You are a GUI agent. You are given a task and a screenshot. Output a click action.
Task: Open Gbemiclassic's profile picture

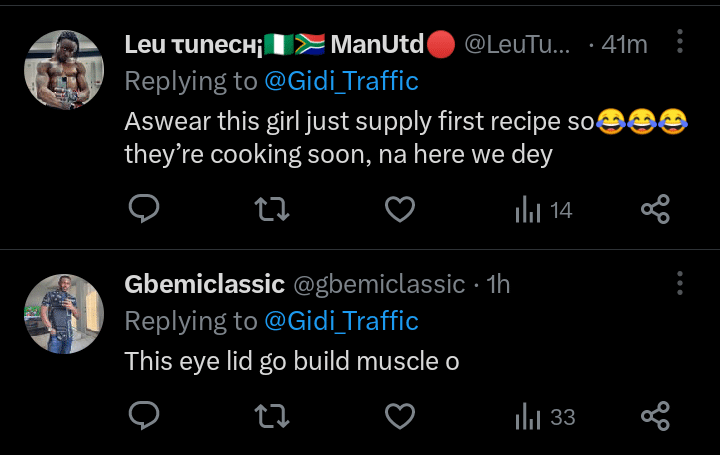point(64,313)
